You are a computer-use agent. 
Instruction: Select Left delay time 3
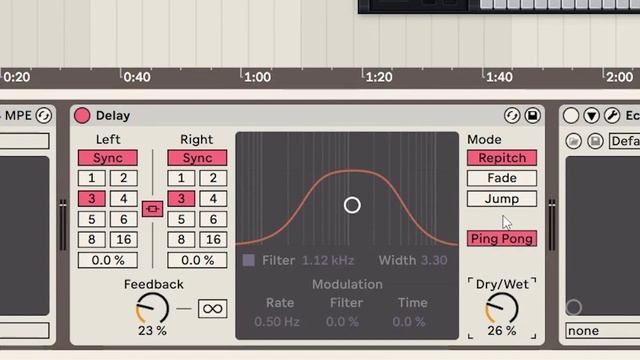point(92,199)
